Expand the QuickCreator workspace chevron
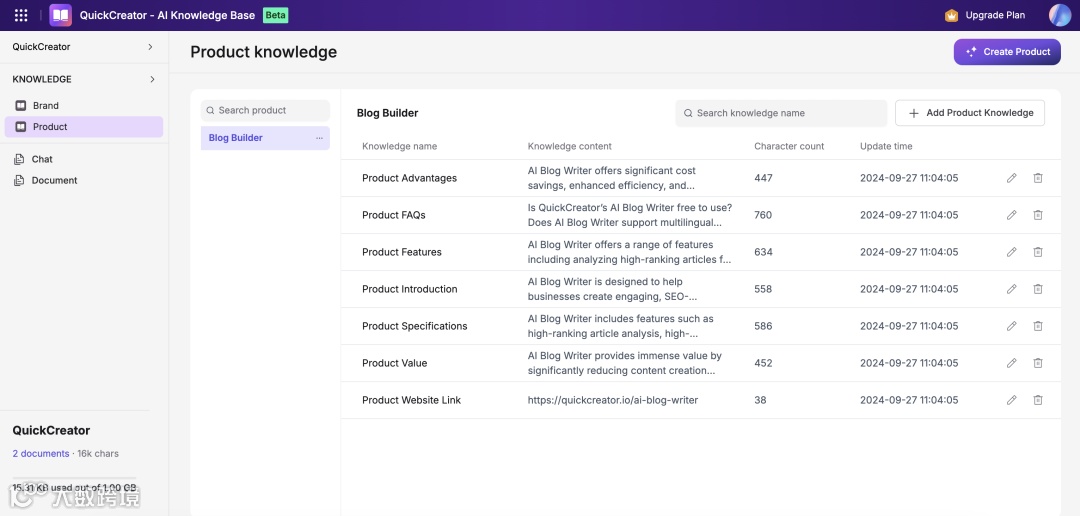The width and height of the screenshot is (1080, 516). 151,47
